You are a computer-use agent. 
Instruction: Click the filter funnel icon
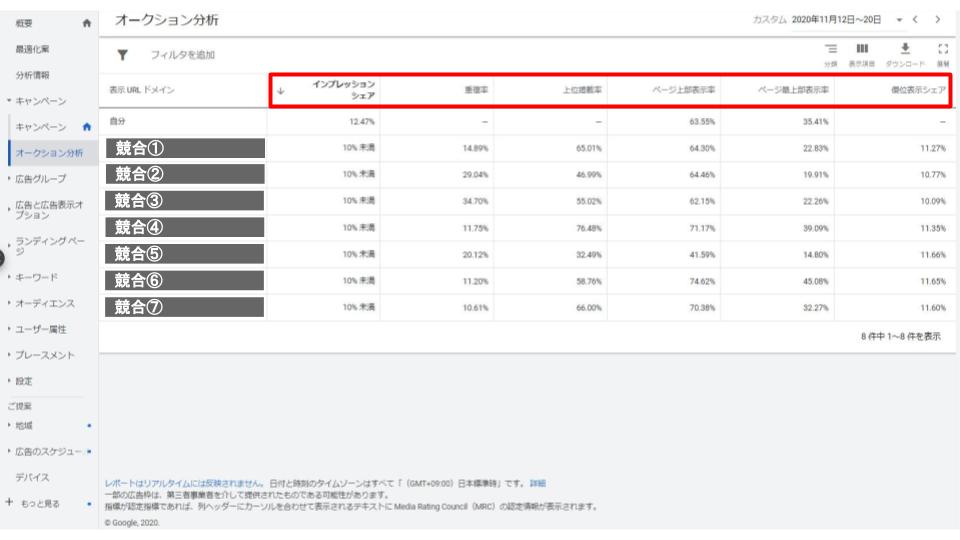pos(122,55)
